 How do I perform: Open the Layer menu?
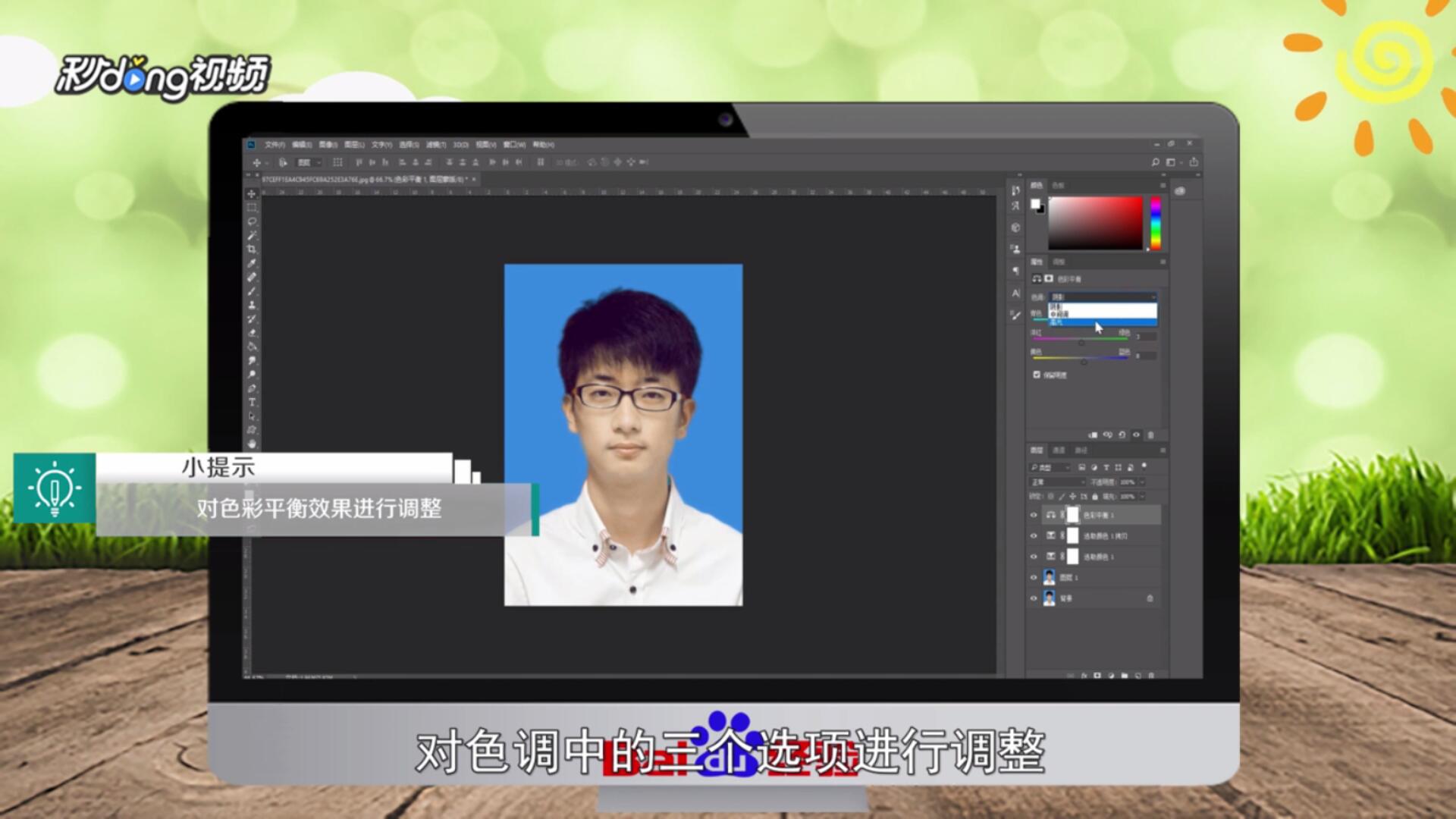pyautogui.click(x=354, y=144)
